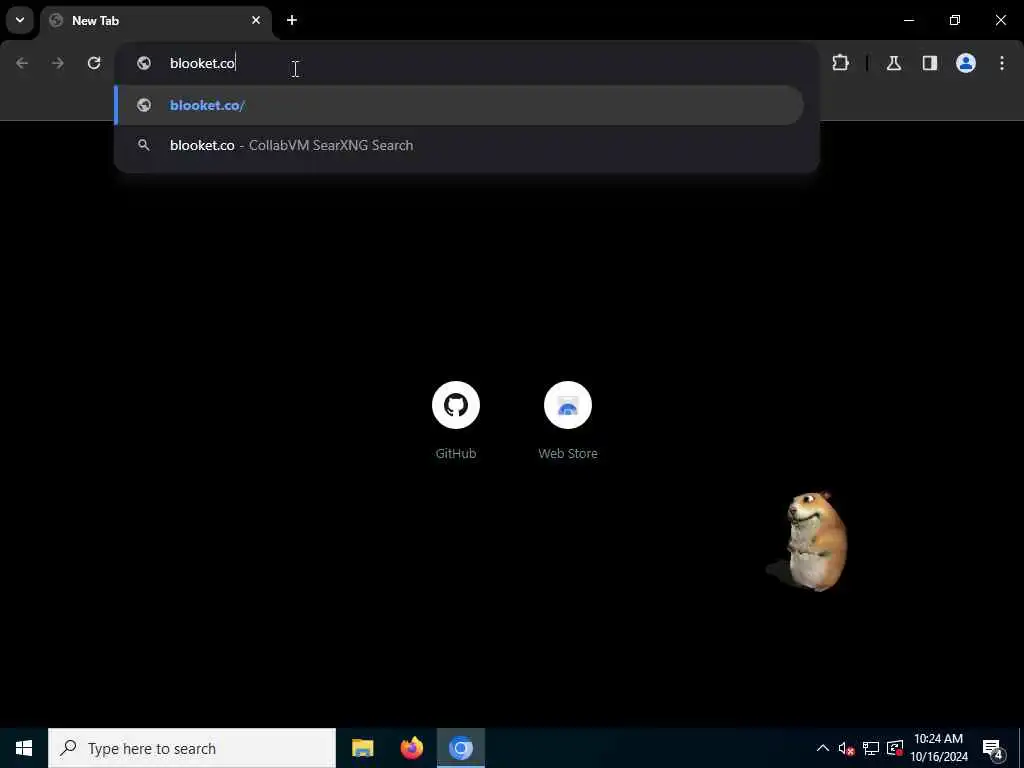The height and width of the screenshot is (768, 1024).
Task: Go forward with the forward arrow
Action: tap(58, 63)
